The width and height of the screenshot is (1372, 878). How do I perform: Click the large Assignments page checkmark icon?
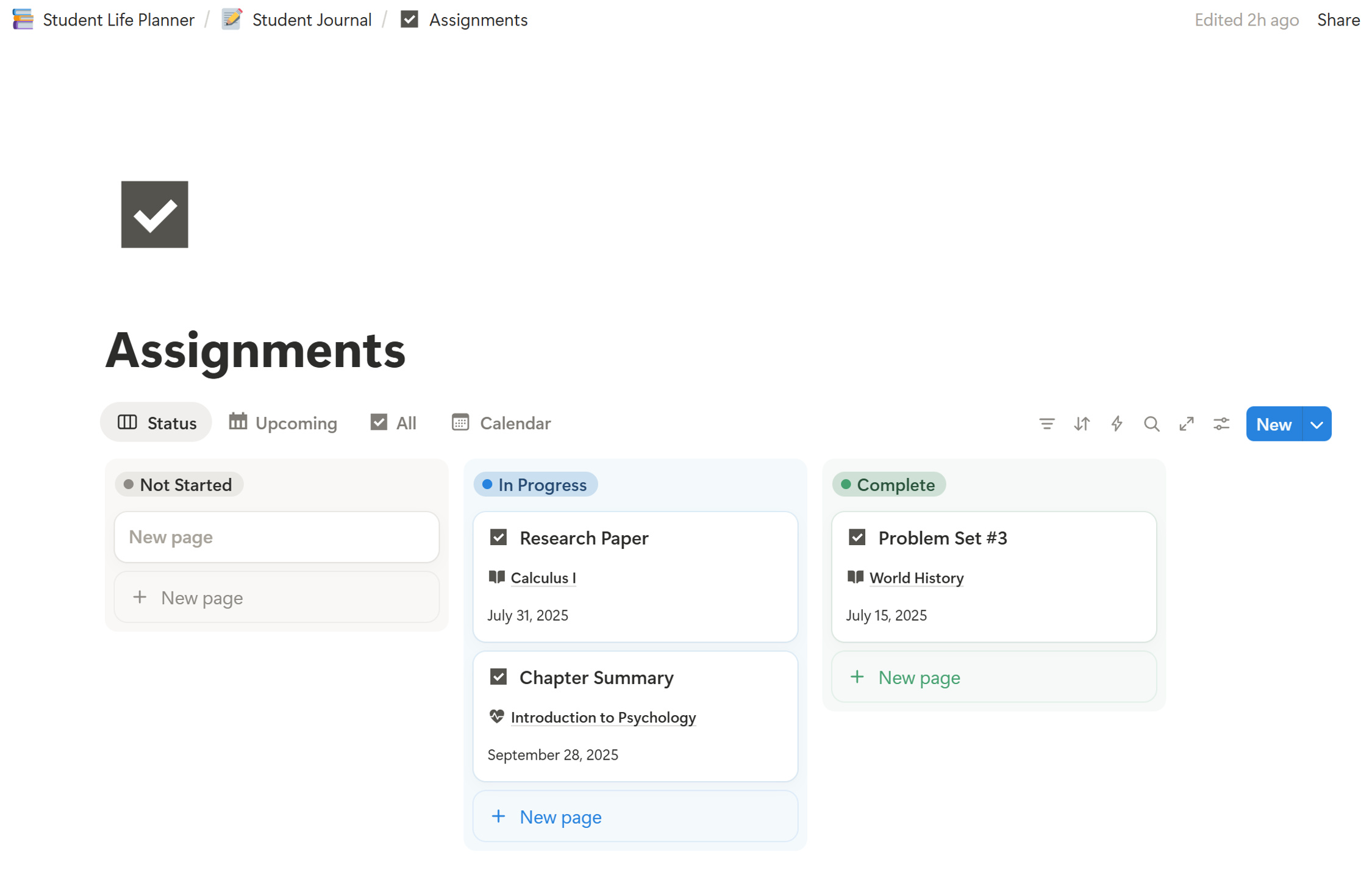pyautogui.click(x=154, y=214)
